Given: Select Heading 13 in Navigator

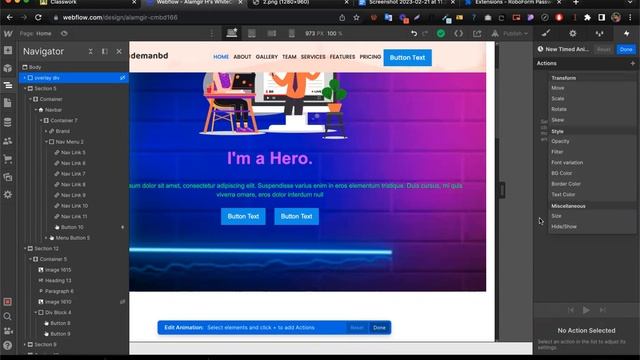Looking at the screenshot, I should click(74, 280).
